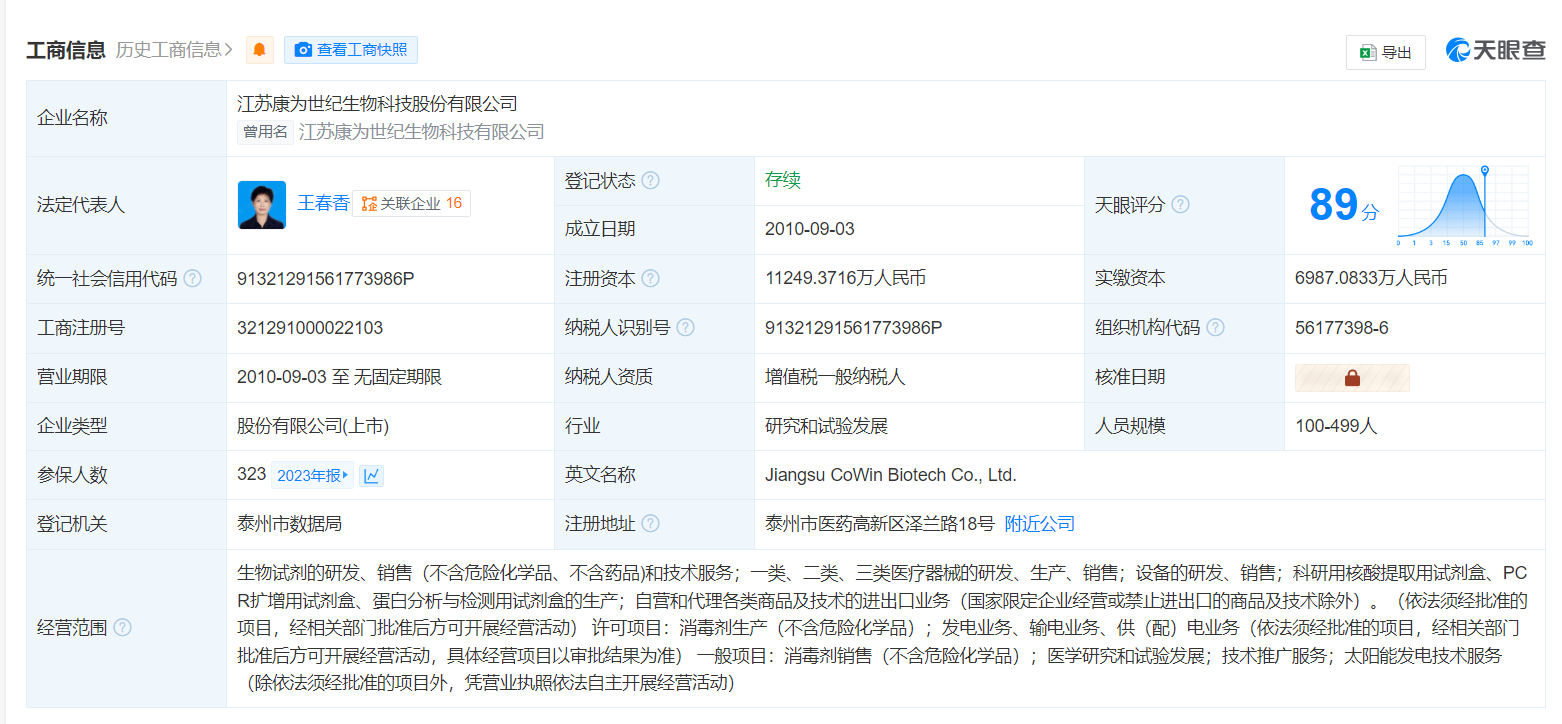Select company type 股份有限公司(上市)
Screen dimensions: 1562x724
click(x=313, y=426)
